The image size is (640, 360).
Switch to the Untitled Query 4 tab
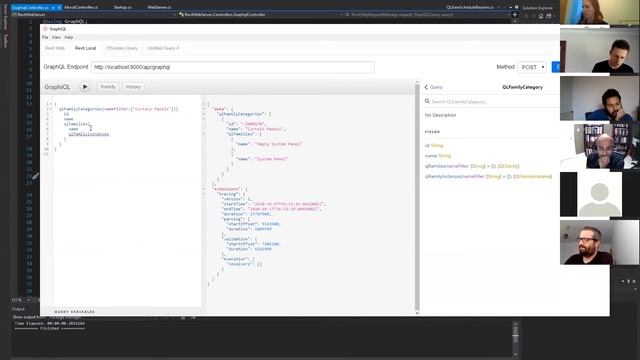[163, 48]
